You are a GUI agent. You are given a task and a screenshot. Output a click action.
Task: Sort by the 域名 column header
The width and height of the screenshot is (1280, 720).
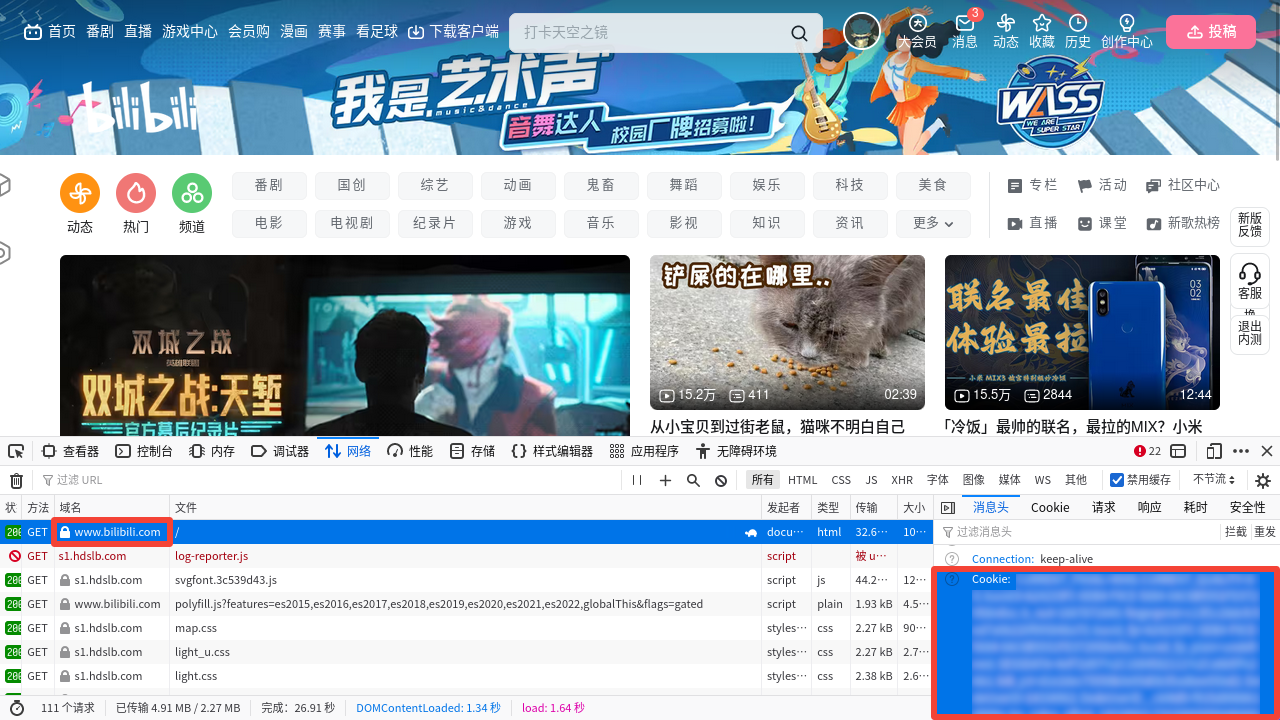coord(111,508)
